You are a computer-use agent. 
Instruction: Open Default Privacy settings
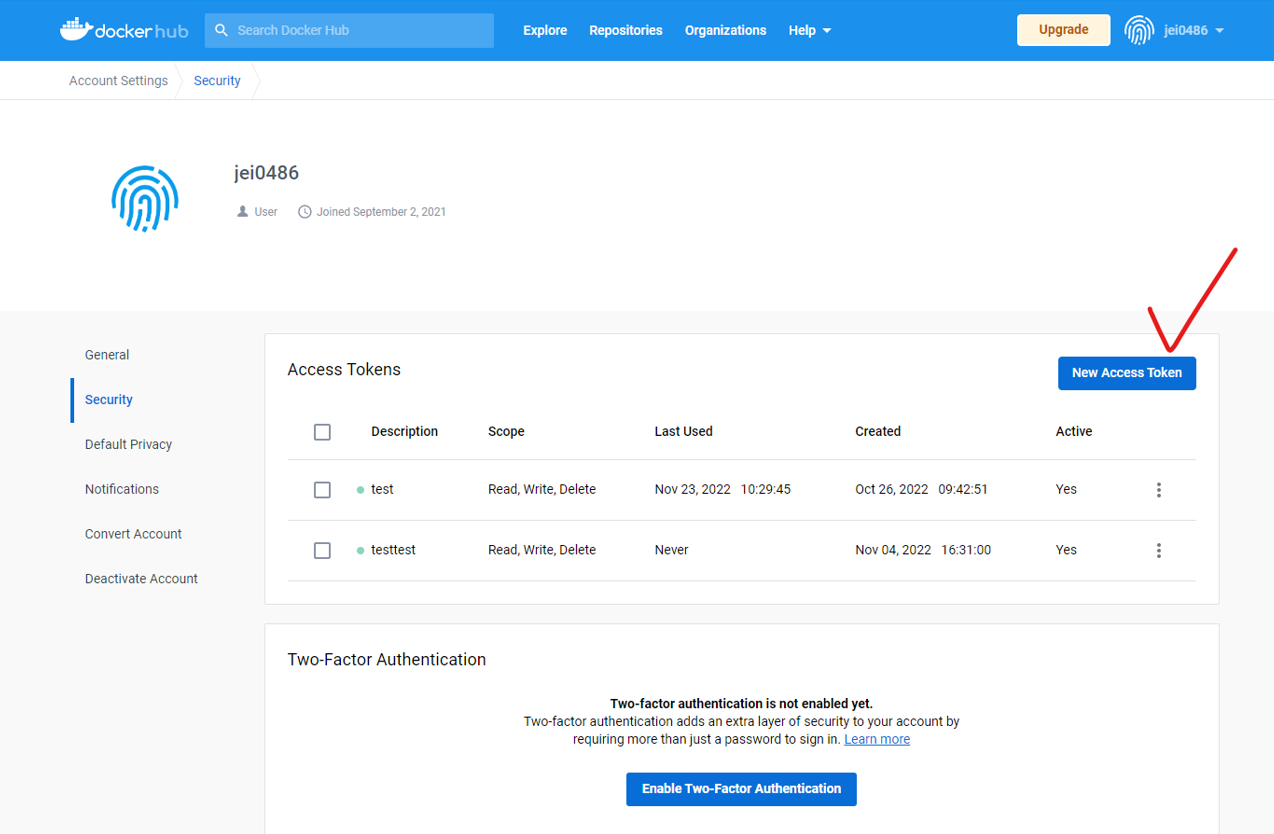[x=128, y=444]
